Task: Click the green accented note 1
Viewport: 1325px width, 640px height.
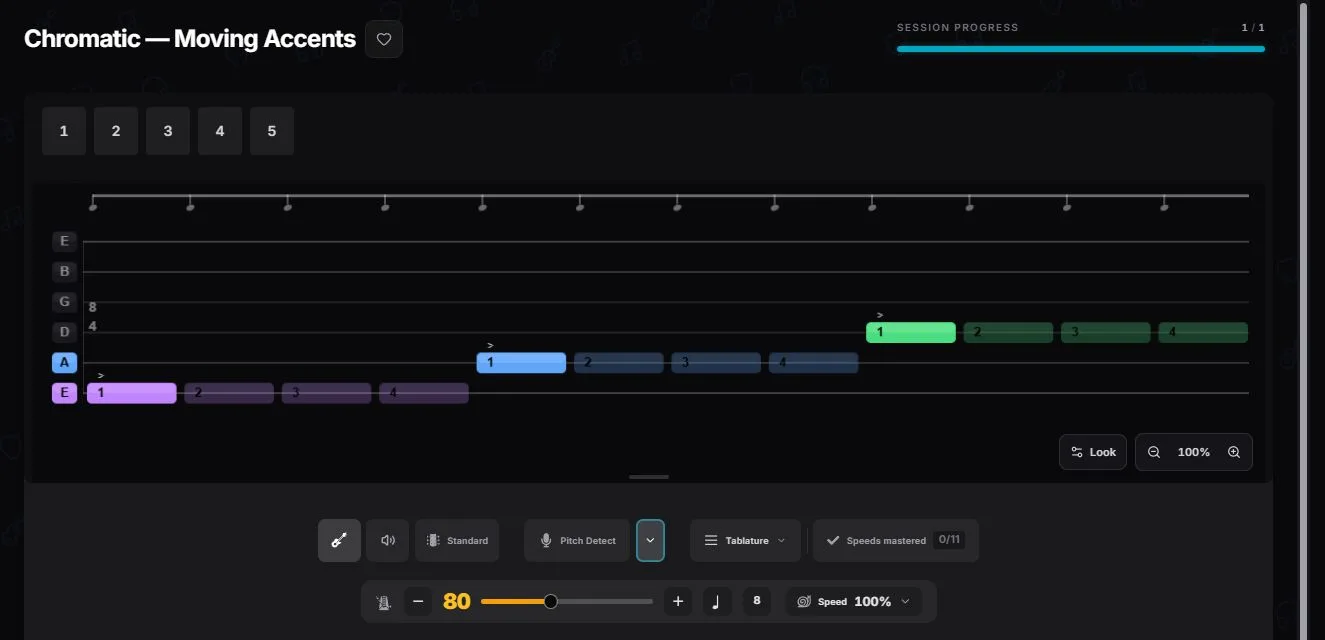Action: [x=911, y=332]
